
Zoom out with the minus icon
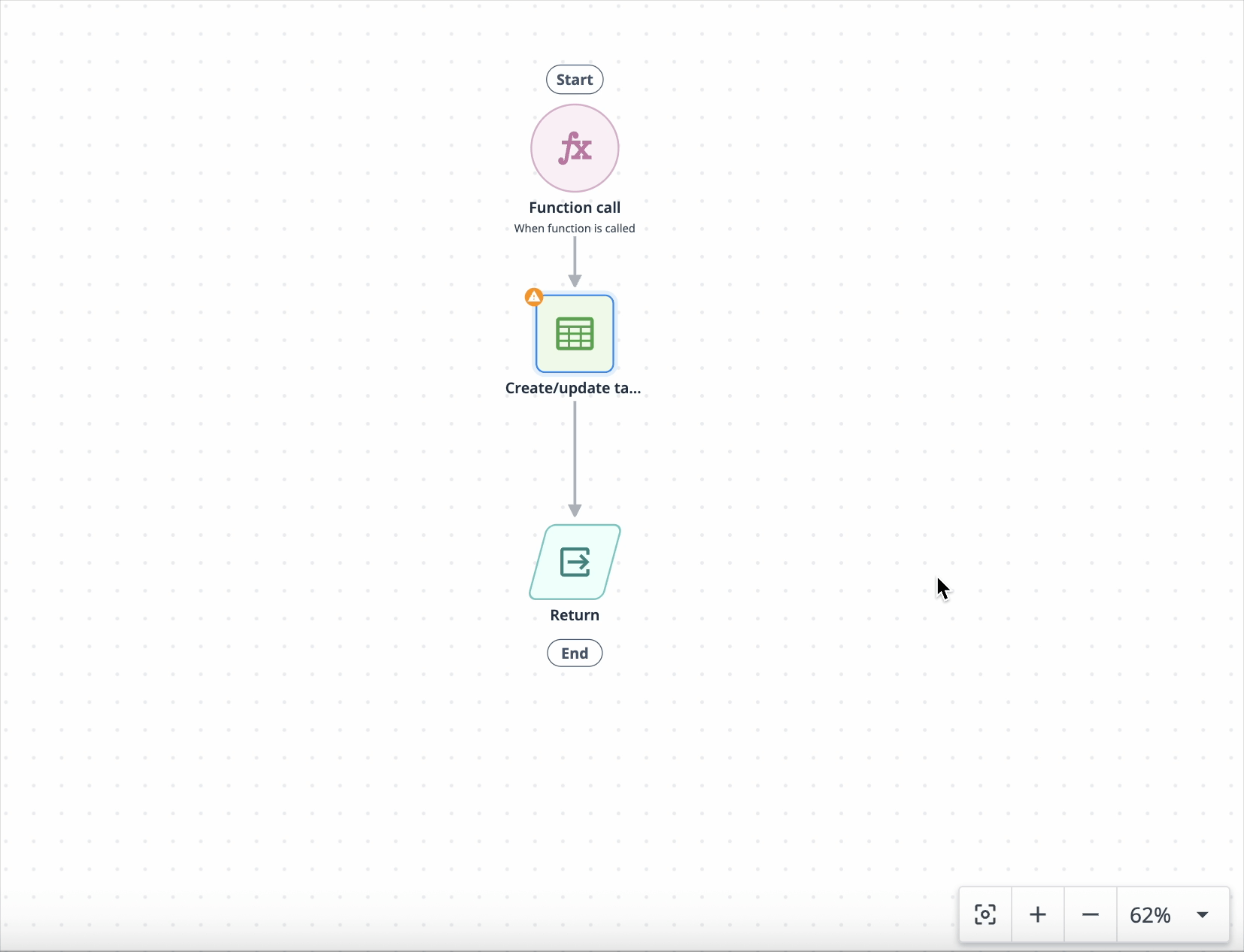click(x=1091, y=914)
